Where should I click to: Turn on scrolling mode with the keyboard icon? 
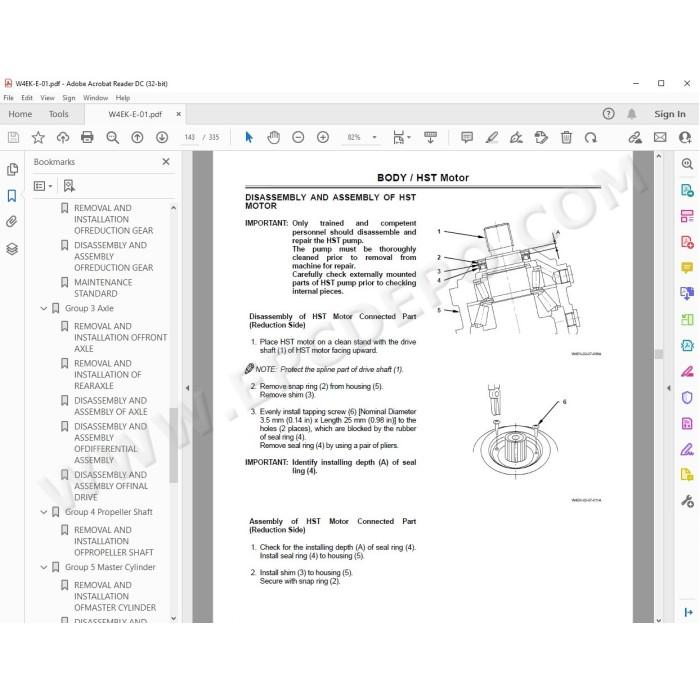coord(430,138)
